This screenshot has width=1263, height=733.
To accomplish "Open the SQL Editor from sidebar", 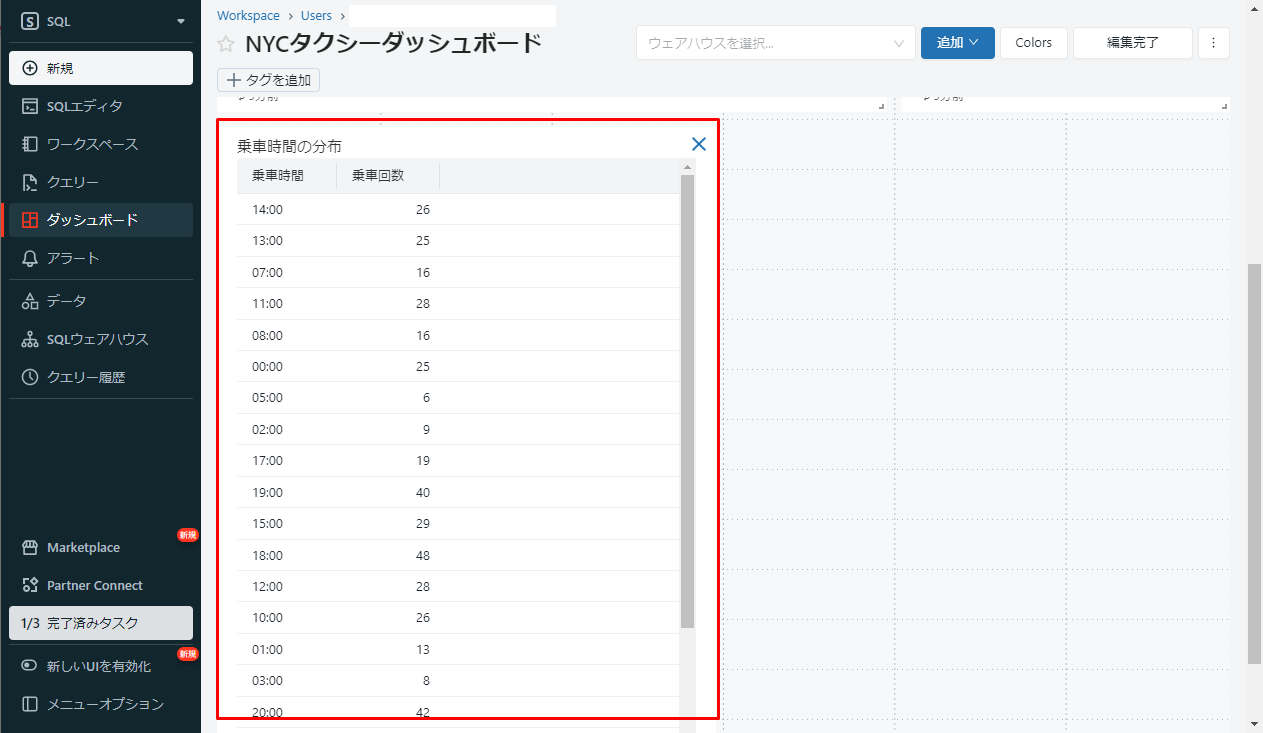I will tap(84, 106).
